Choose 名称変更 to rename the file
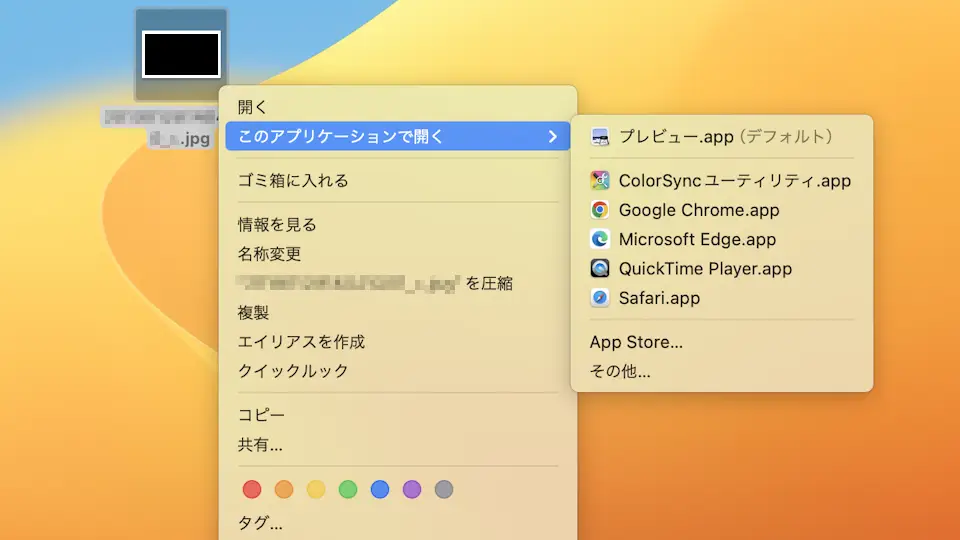The height and width of the screenshot is (540, 960). (269, 254)
